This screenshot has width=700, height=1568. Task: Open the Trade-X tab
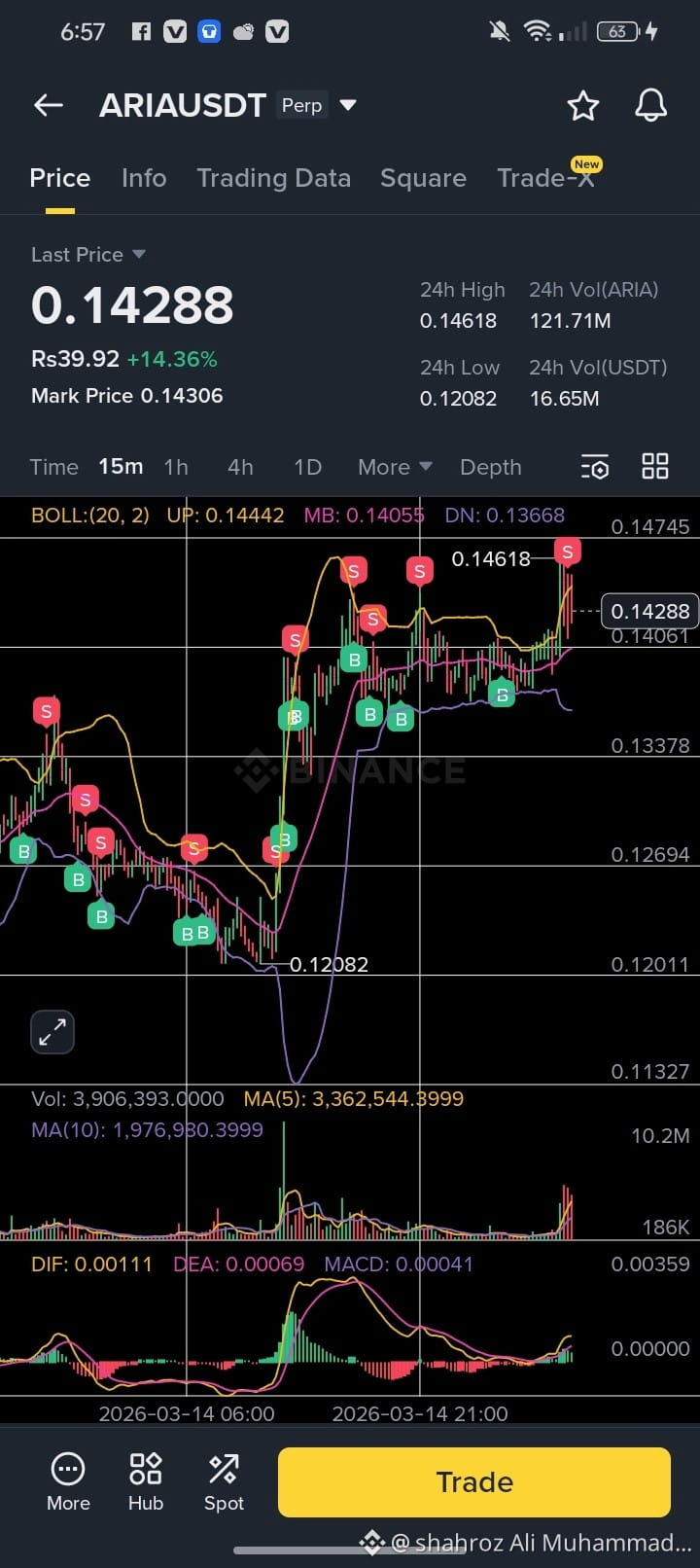tap(545, 178)
